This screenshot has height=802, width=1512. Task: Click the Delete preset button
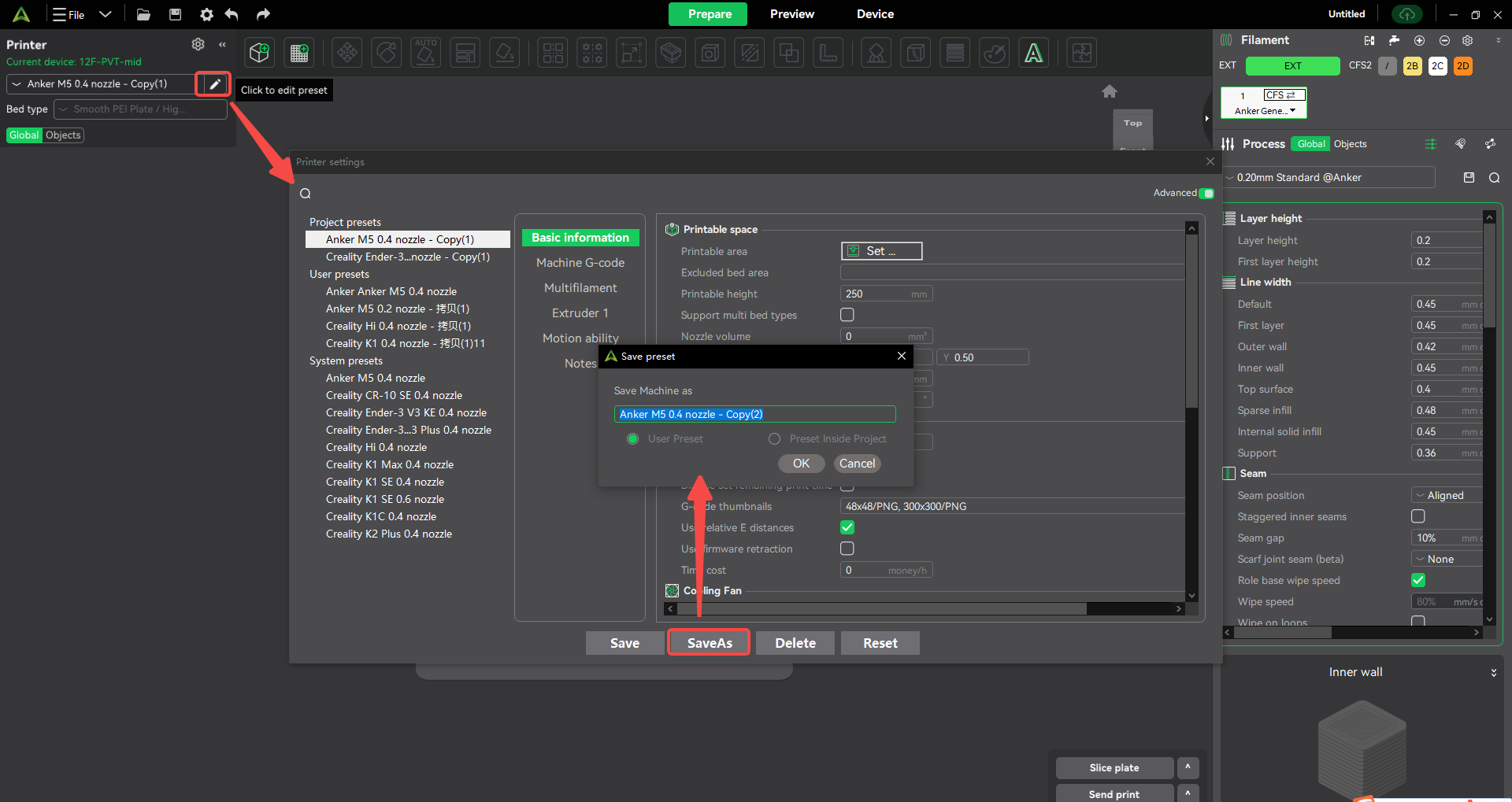click(795, 643)
